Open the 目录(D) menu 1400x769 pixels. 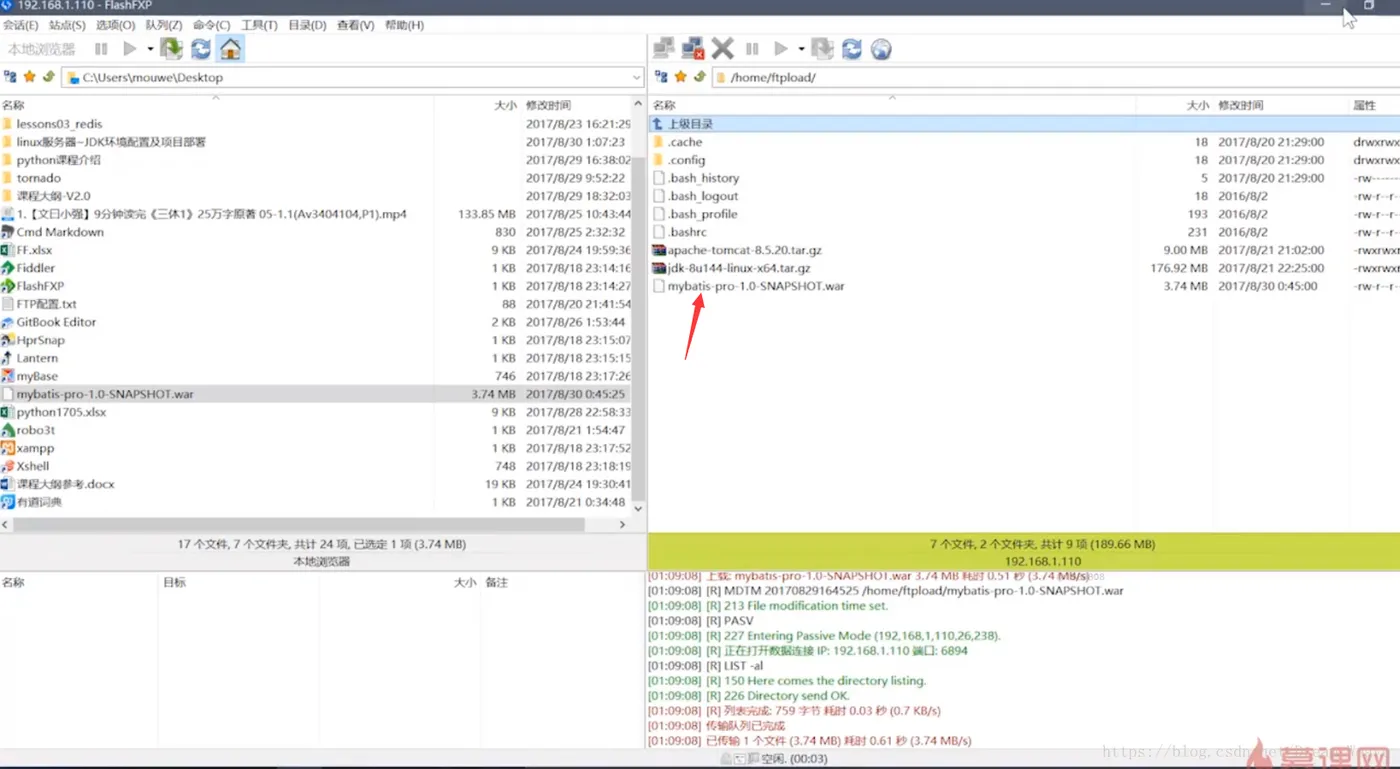coord(307,25)
